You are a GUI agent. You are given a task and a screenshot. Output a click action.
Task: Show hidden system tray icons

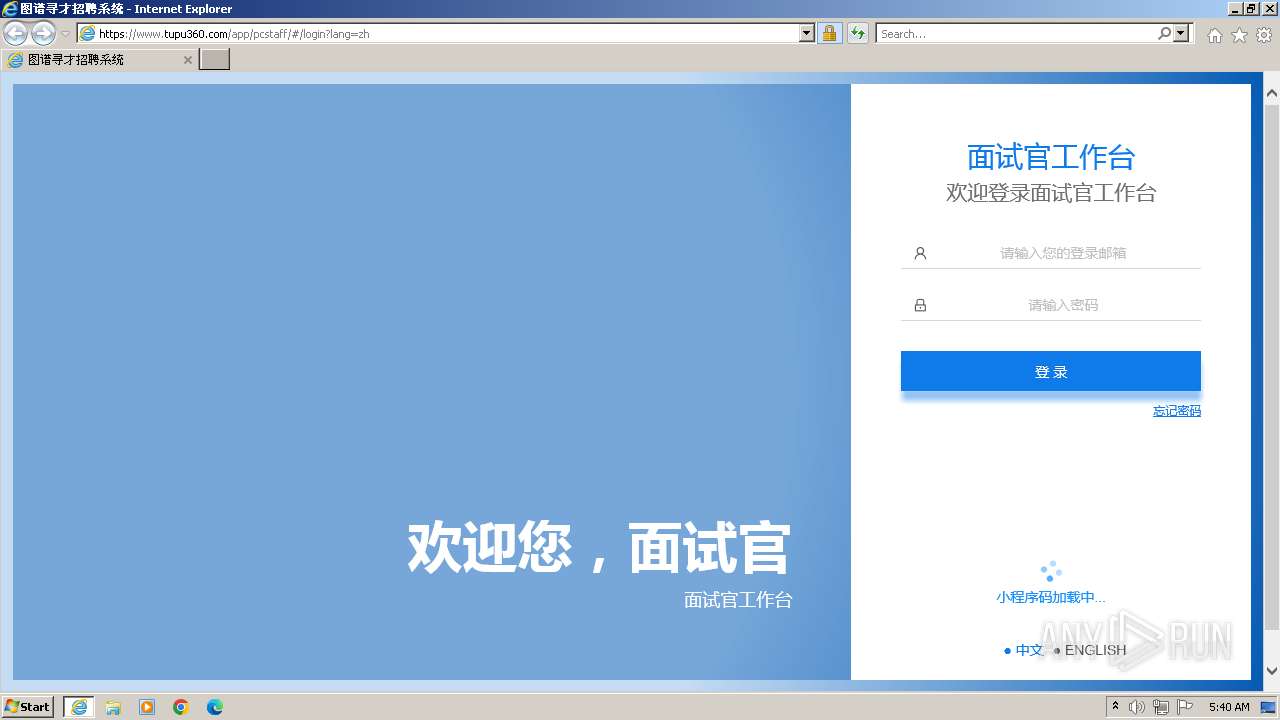pos(1116,707)
